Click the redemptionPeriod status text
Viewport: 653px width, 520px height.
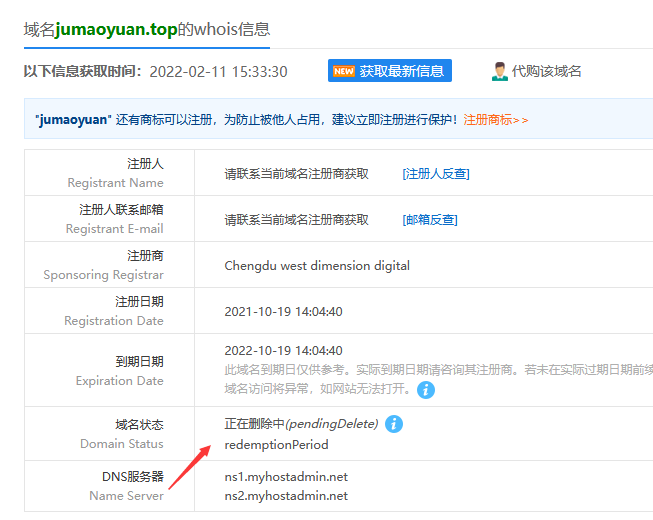click(276, 444)
